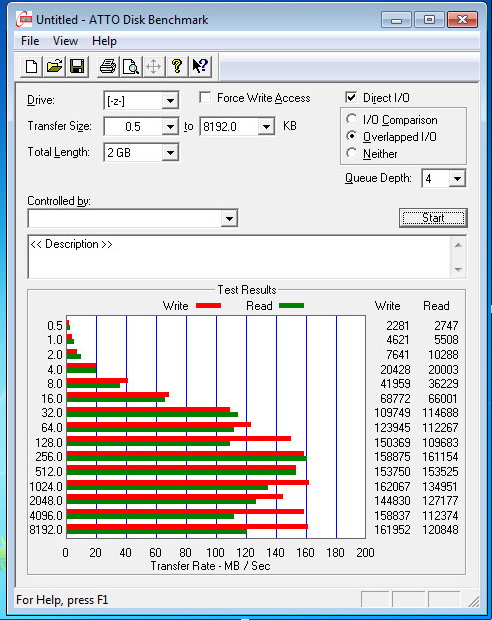Open a saved benchmark via folder icon

pos(54,66)
